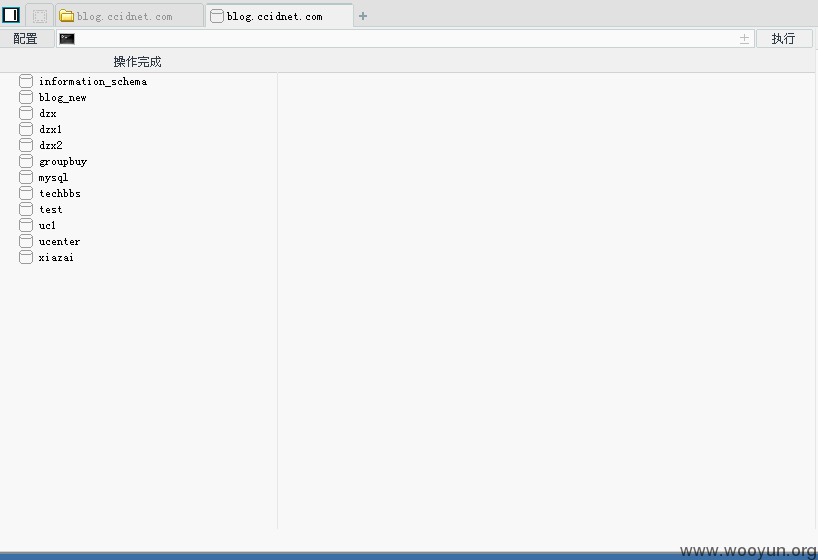
Task: Click mysql database icon
Action: click(x=26, y=177)
